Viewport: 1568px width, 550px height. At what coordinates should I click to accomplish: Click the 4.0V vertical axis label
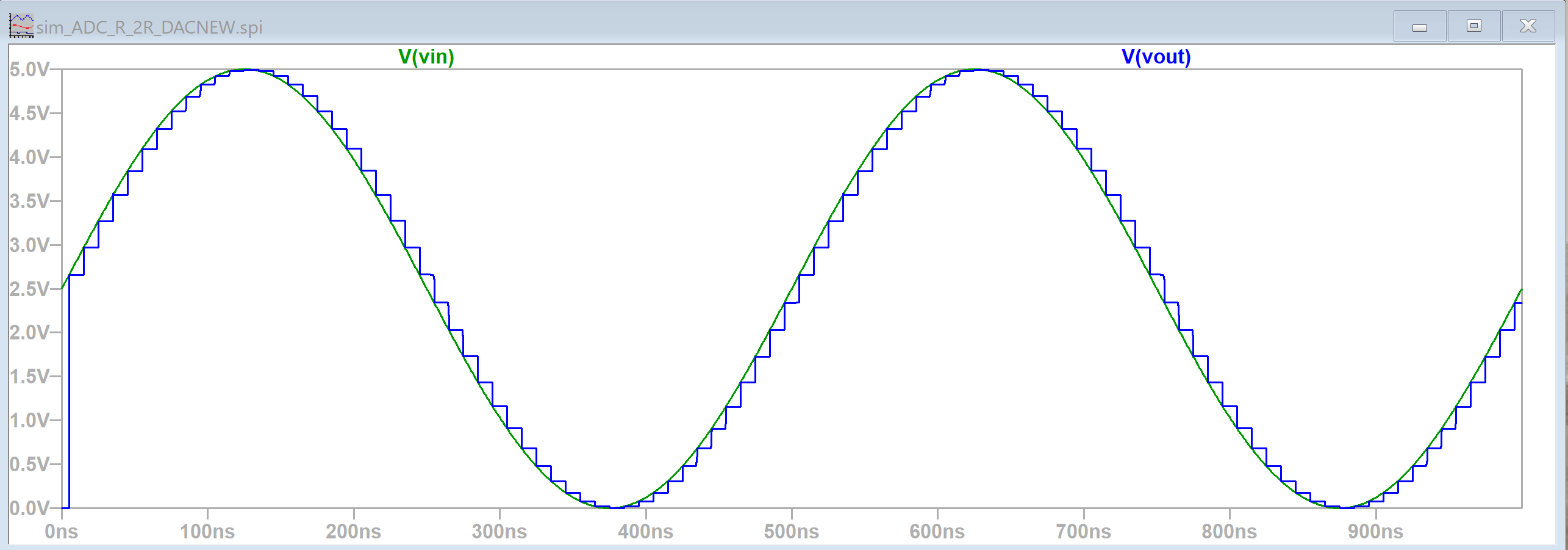[x=29, y=157]
